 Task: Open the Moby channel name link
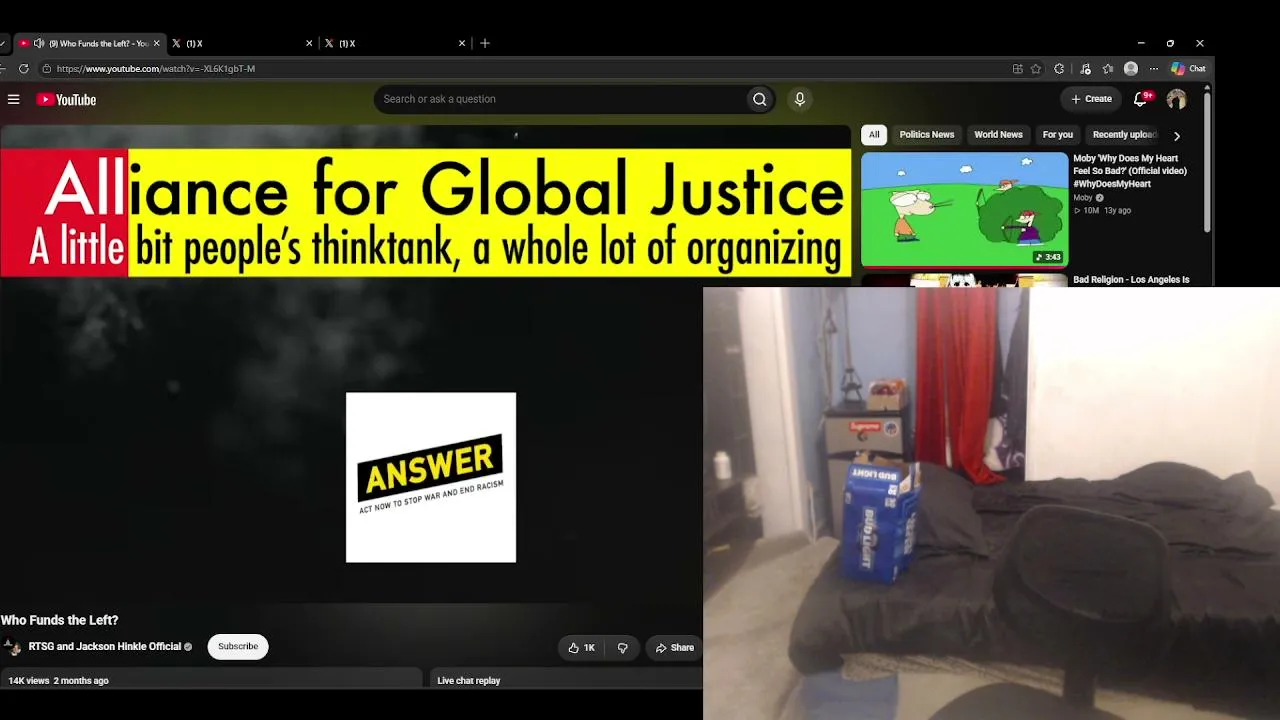pos(1083,198)
